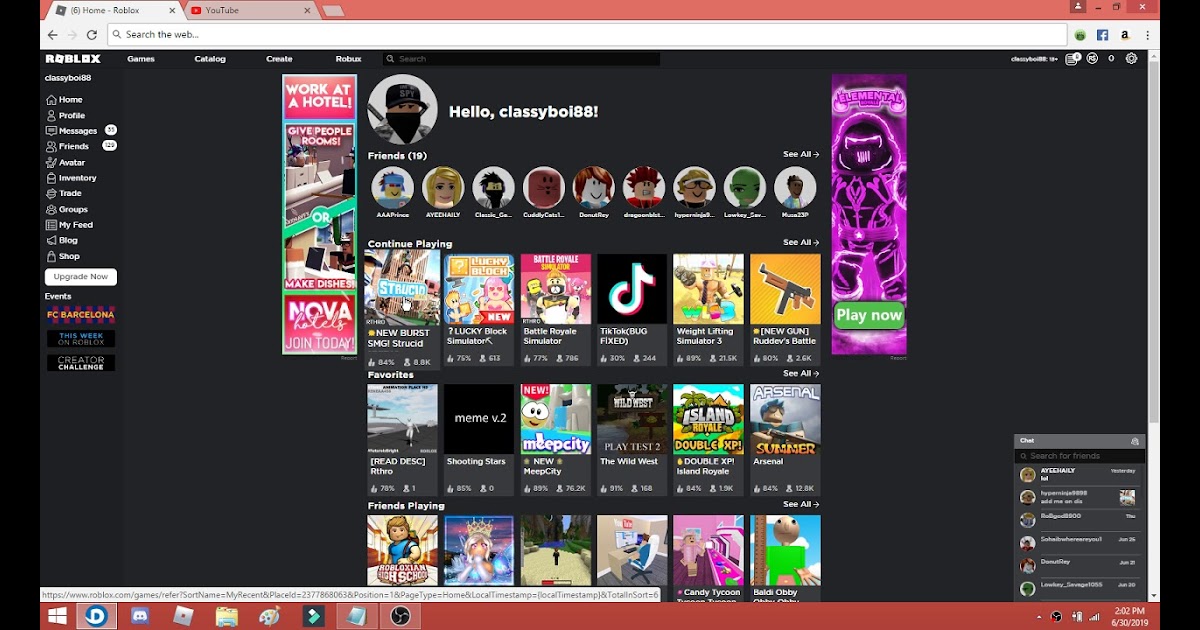Open the Arsenal favorite game card
Image resolution: width=1200 pixels, height=630 pixels.
(785, 440)
